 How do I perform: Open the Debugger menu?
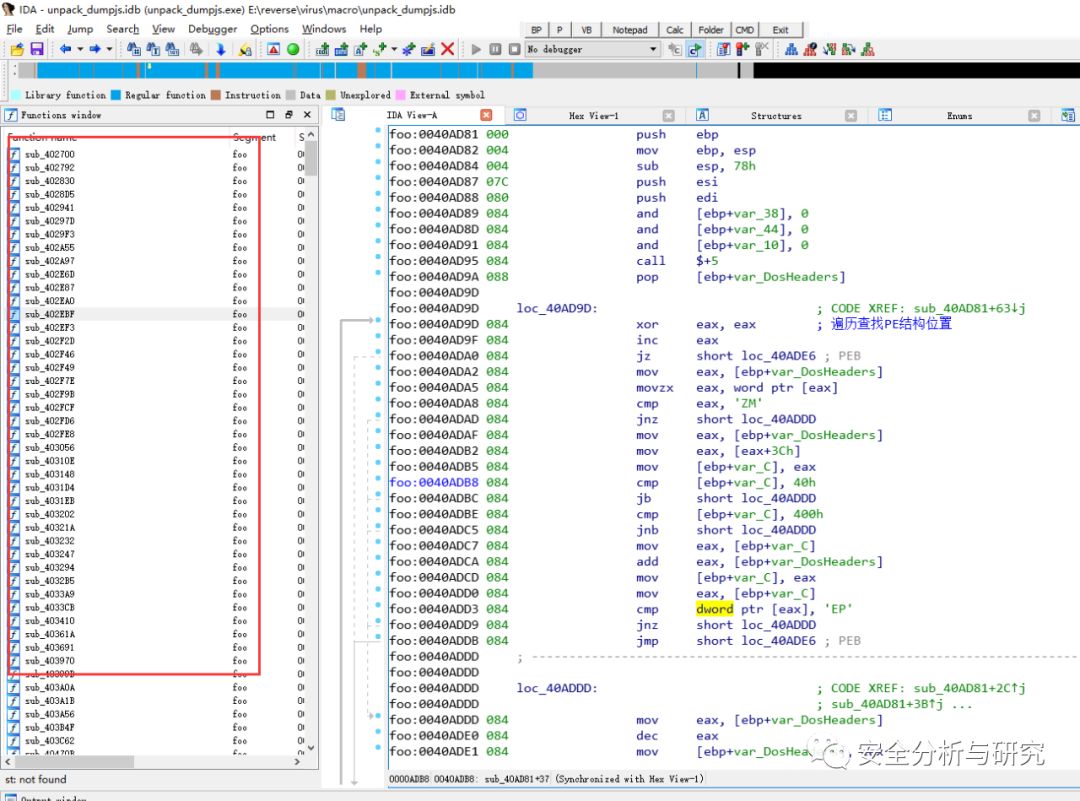(212, 29)
